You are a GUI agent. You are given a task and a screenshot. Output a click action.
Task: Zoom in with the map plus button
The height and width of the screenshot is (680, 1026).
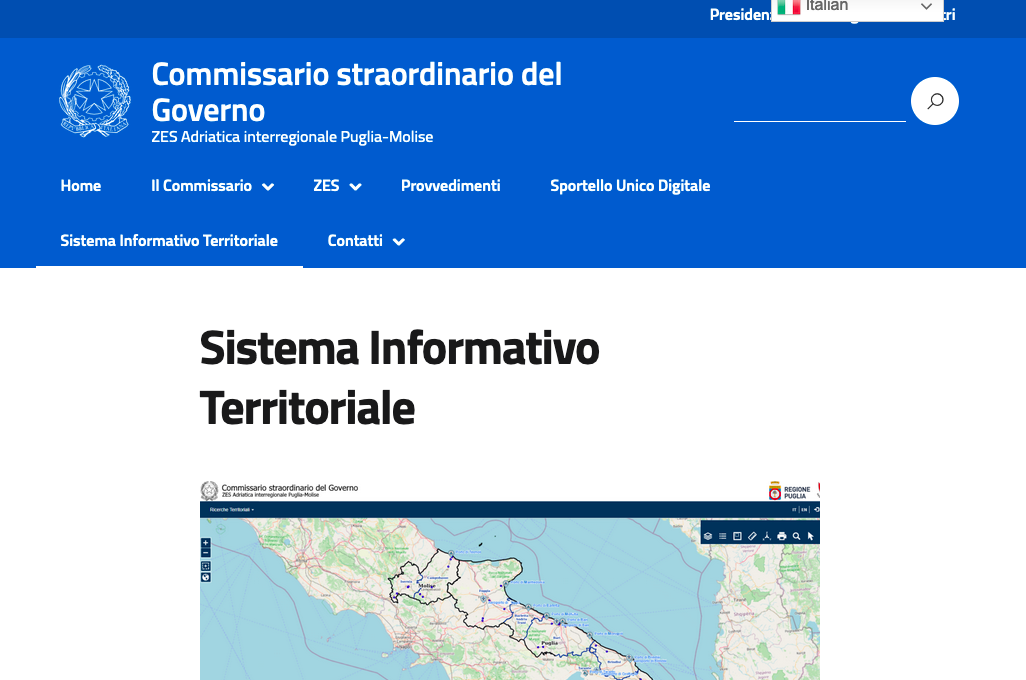pos(206,543)
